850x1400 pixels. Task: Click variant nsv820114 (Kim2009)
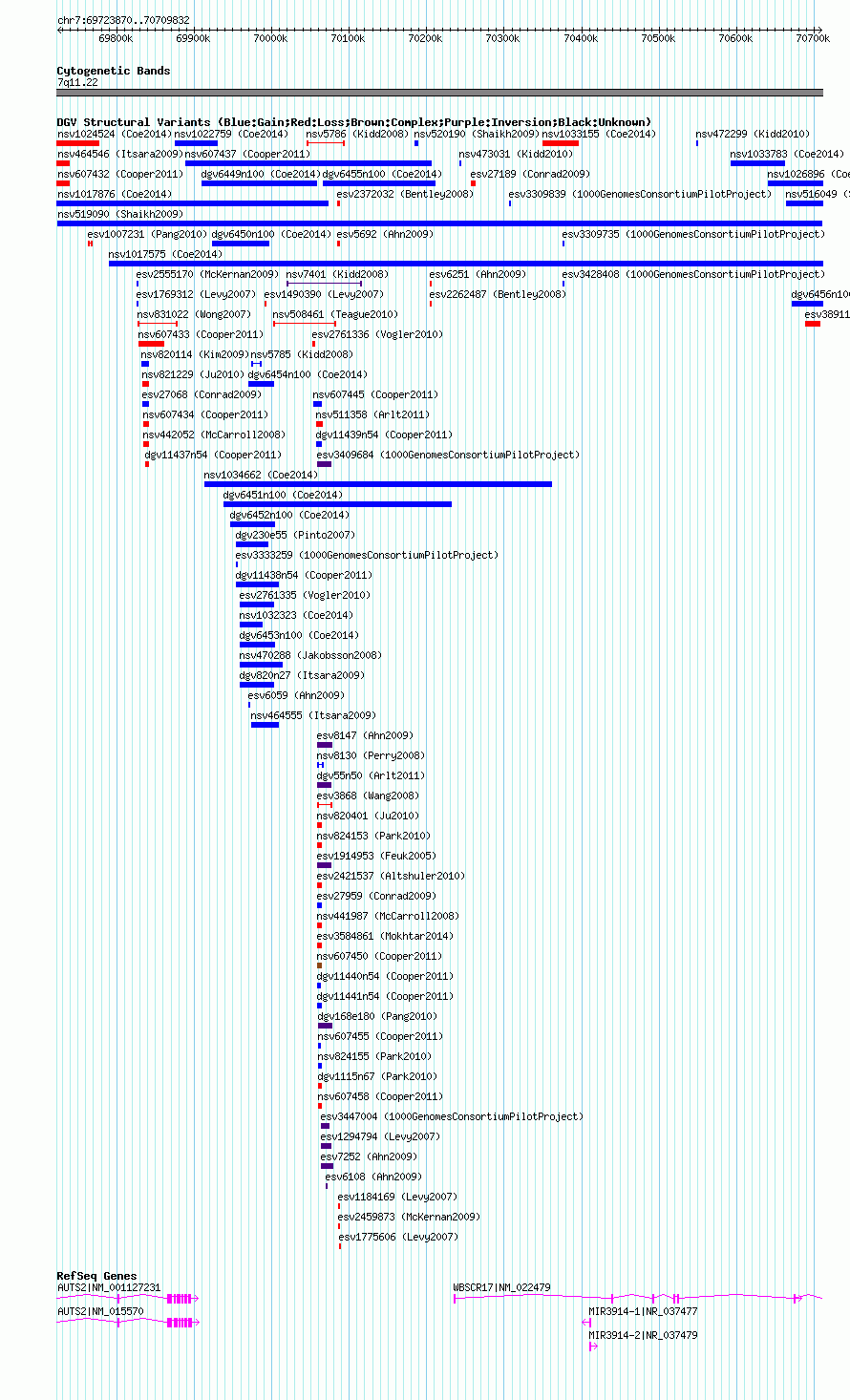coord(195,354)
